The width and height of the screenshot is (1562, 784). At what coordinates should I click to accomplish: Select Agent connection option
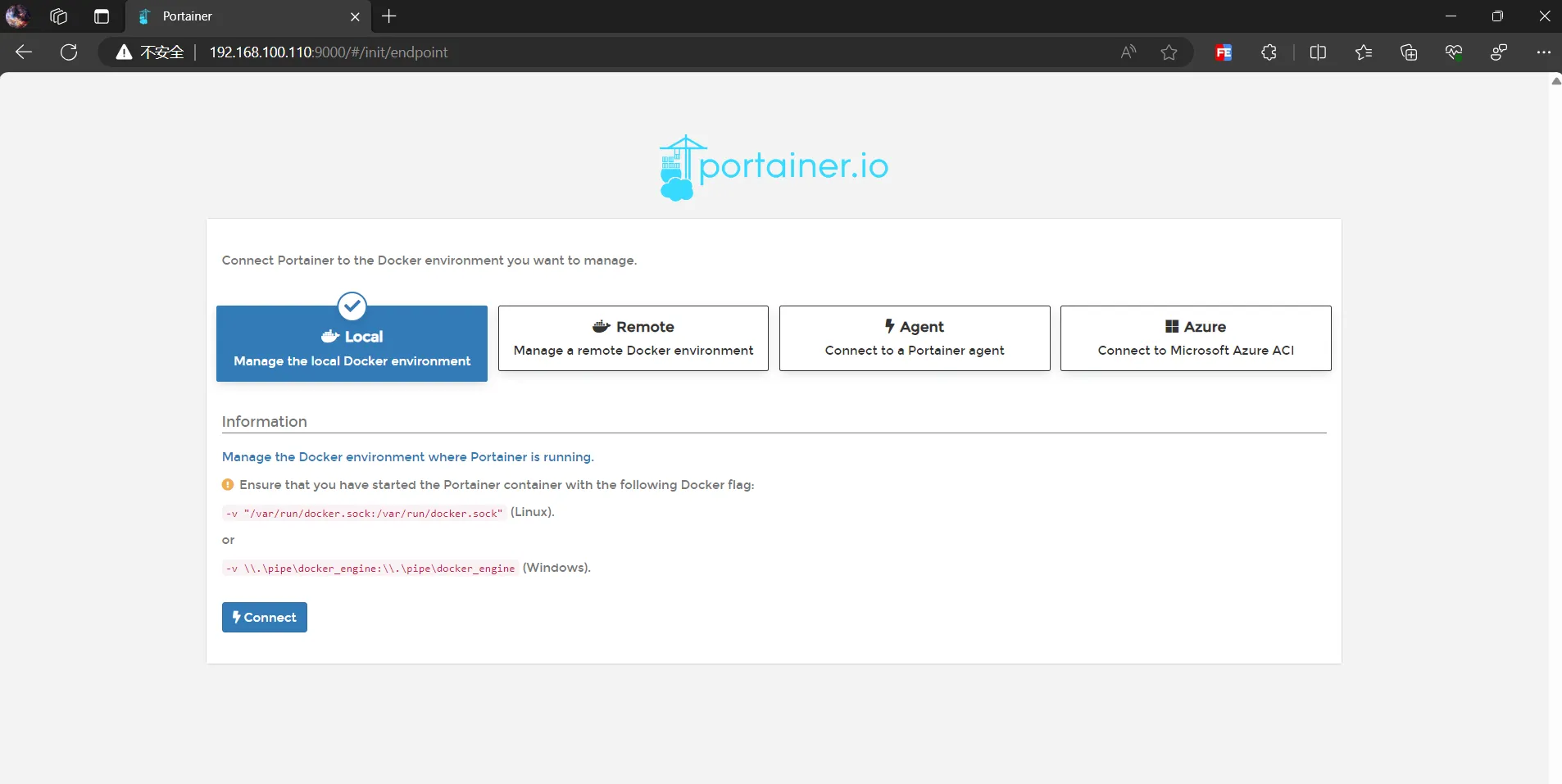tap(915, 338)
